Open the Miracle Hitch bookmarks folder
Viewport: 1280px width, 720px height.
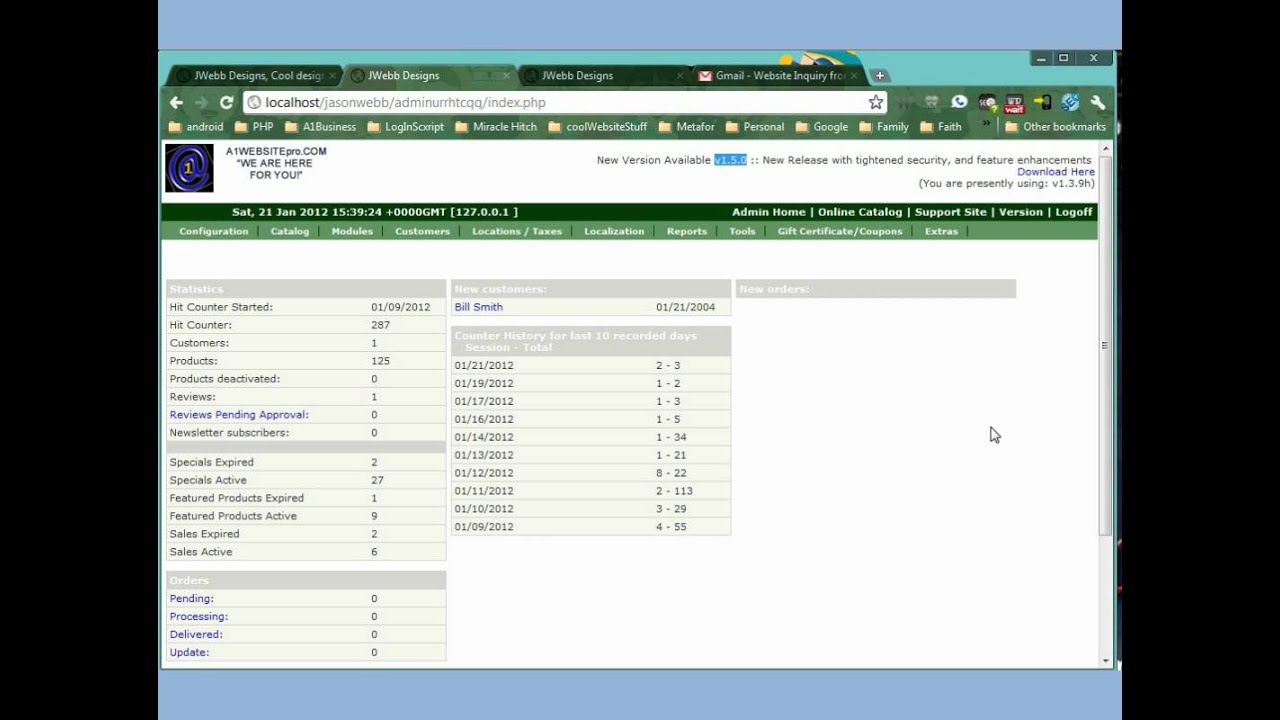[496, 127]
